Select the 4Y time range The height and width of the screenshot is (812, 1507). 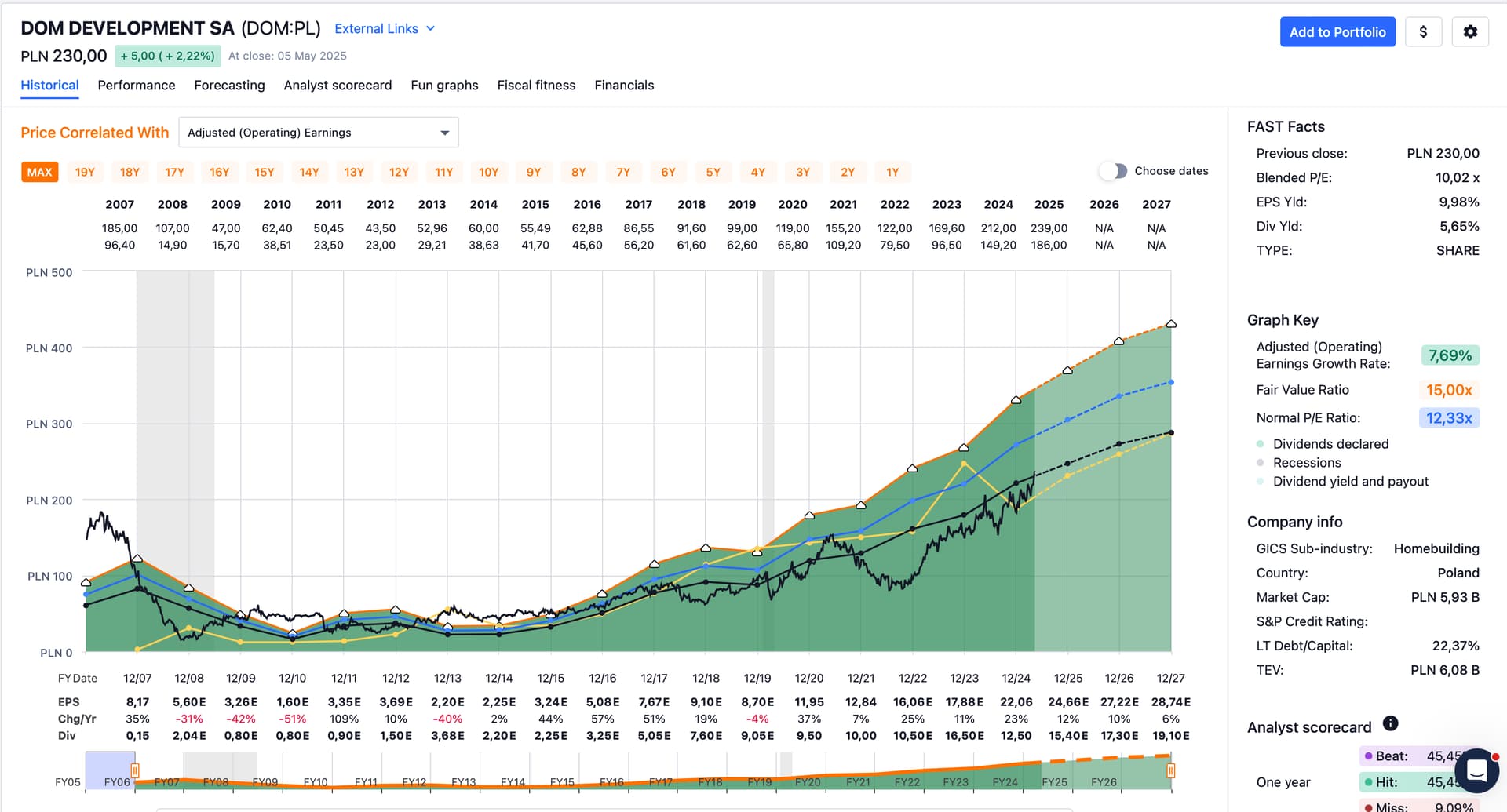tap(757, 172)
